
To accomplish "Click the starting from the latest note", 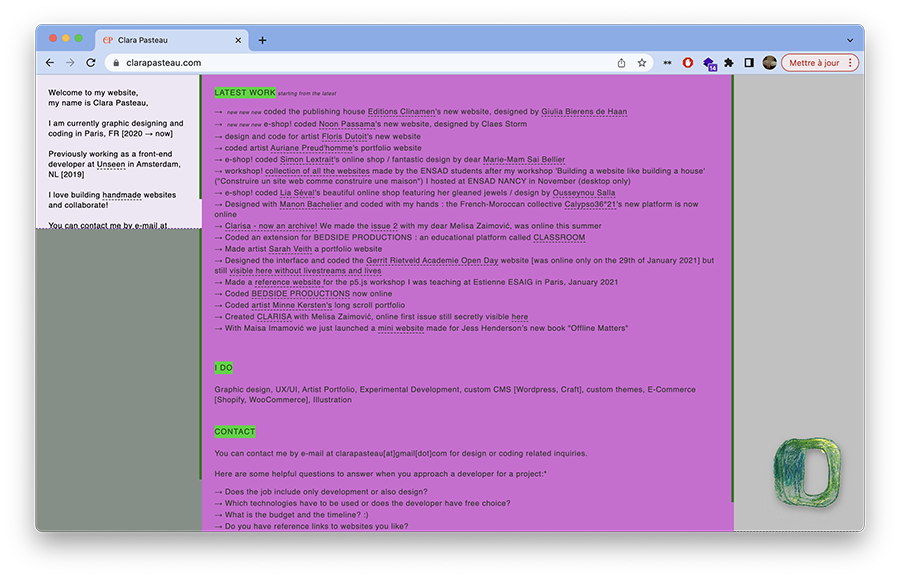I will (307, 94).
